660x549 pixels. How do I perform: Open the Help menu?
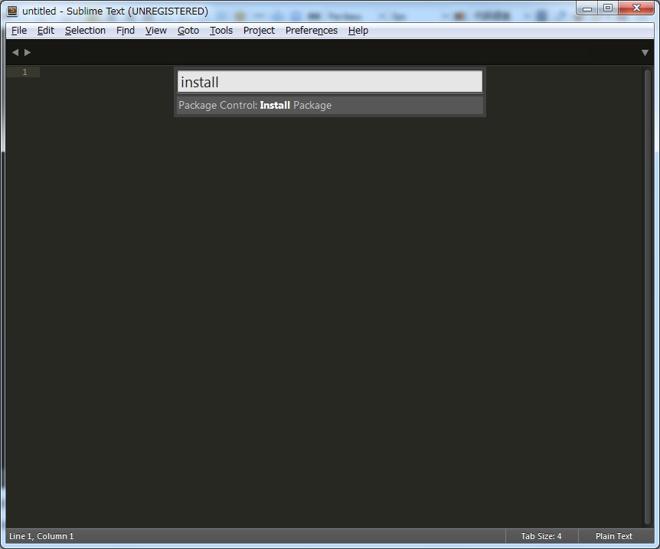[x=358, y=31]
